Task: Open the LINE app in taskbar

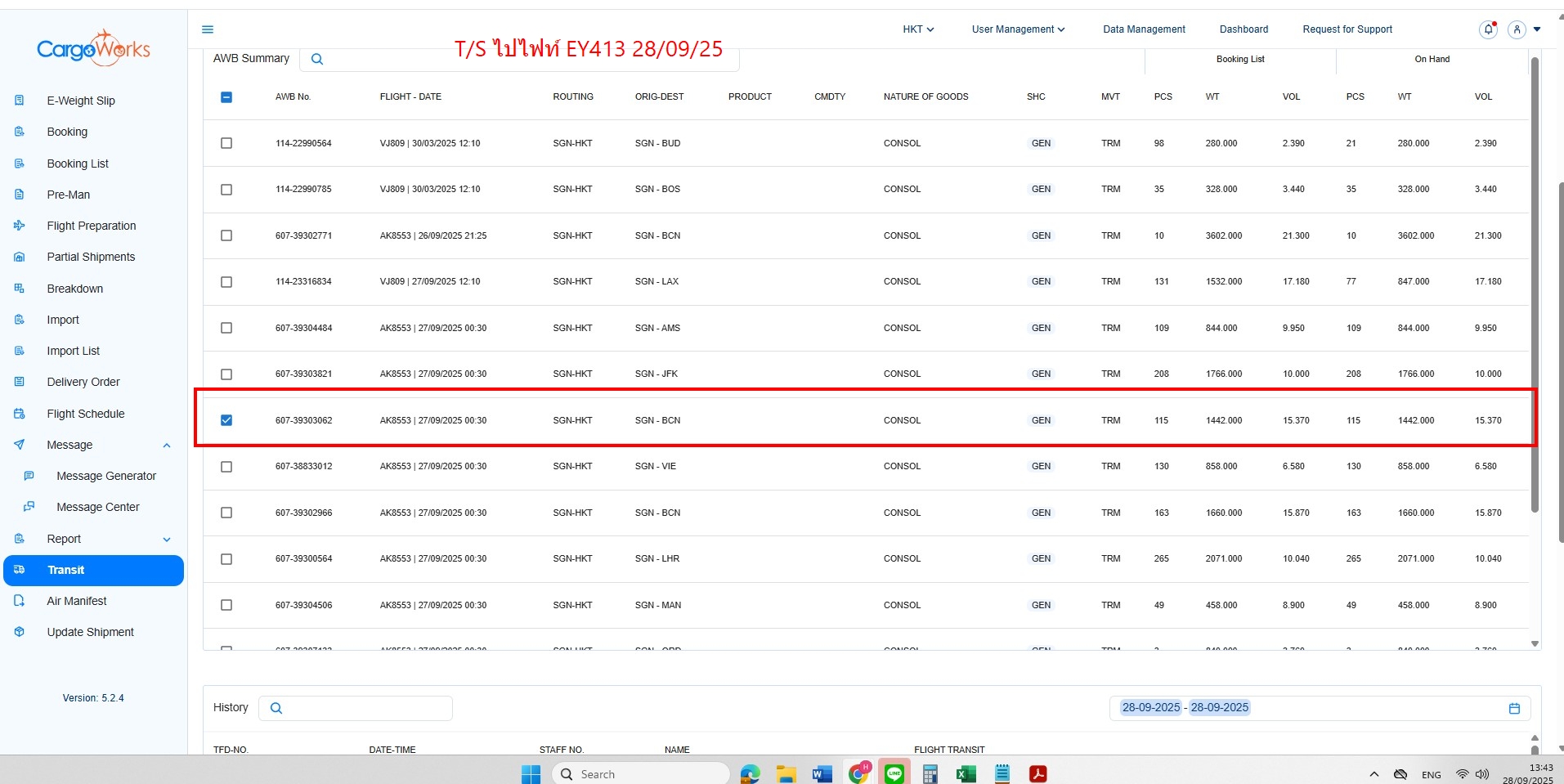Action: point(894,773)
